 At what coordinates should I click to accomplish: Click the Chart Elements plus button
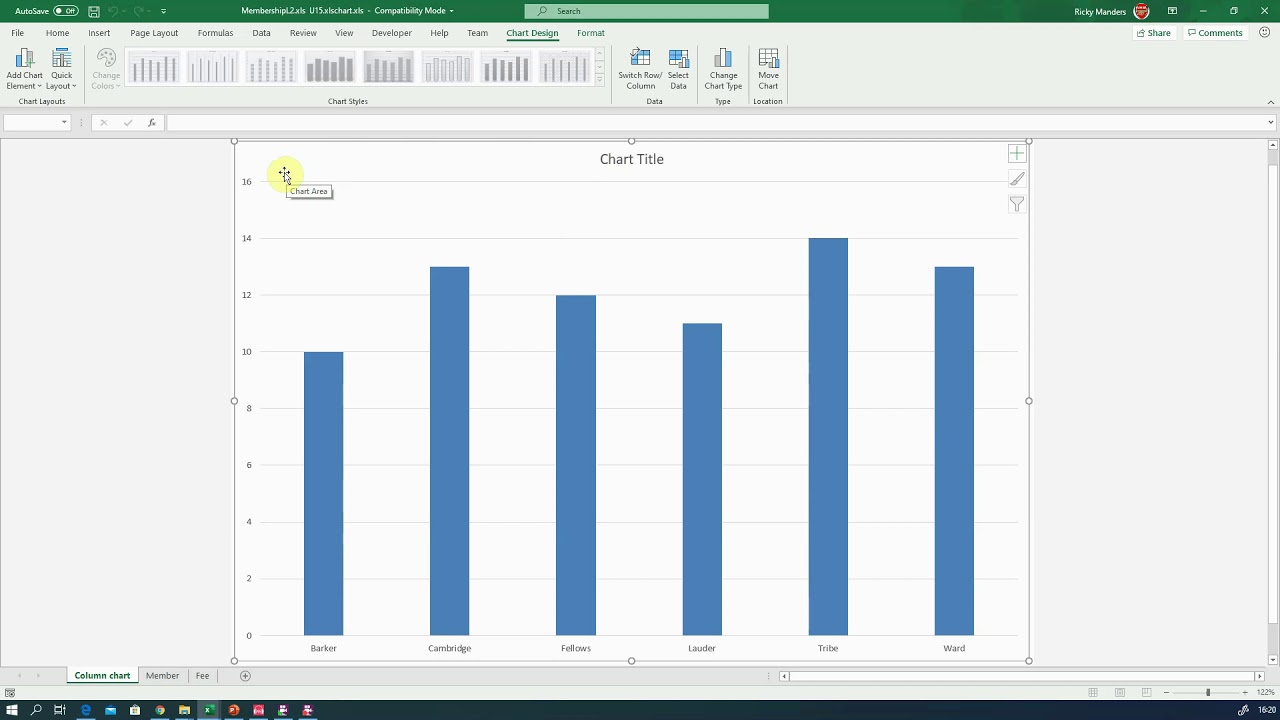pyautogui.click(x=1016, y=154)
